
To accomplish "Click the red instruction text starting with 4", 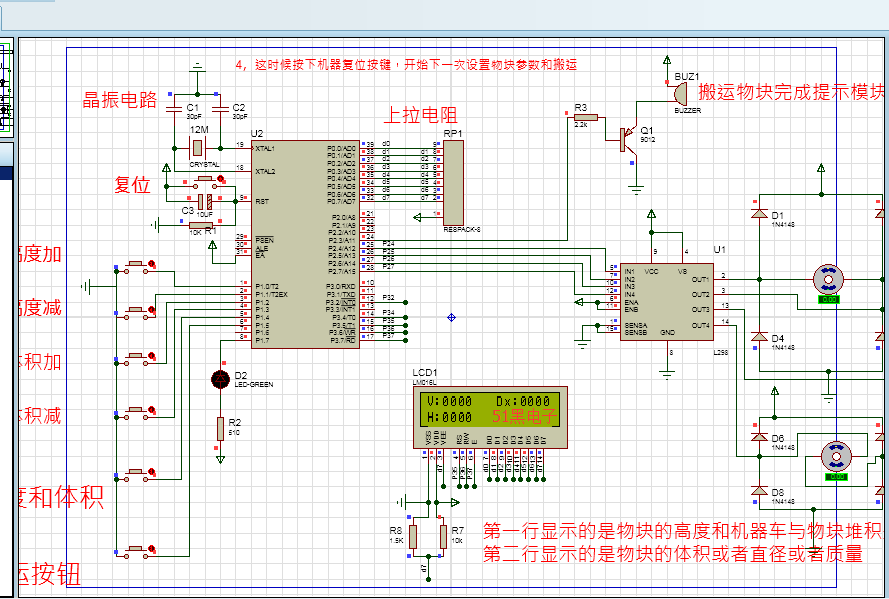I will pyautogui.click(x=407, y=65).
